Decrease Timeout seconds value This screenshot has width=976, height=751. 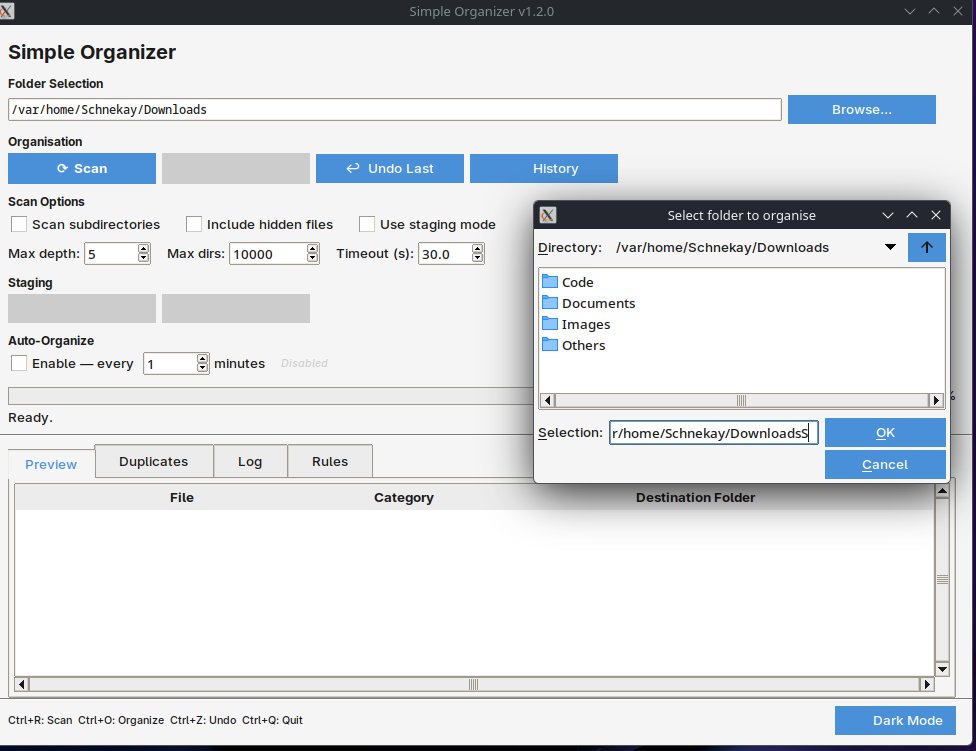(x=477, y=258)
